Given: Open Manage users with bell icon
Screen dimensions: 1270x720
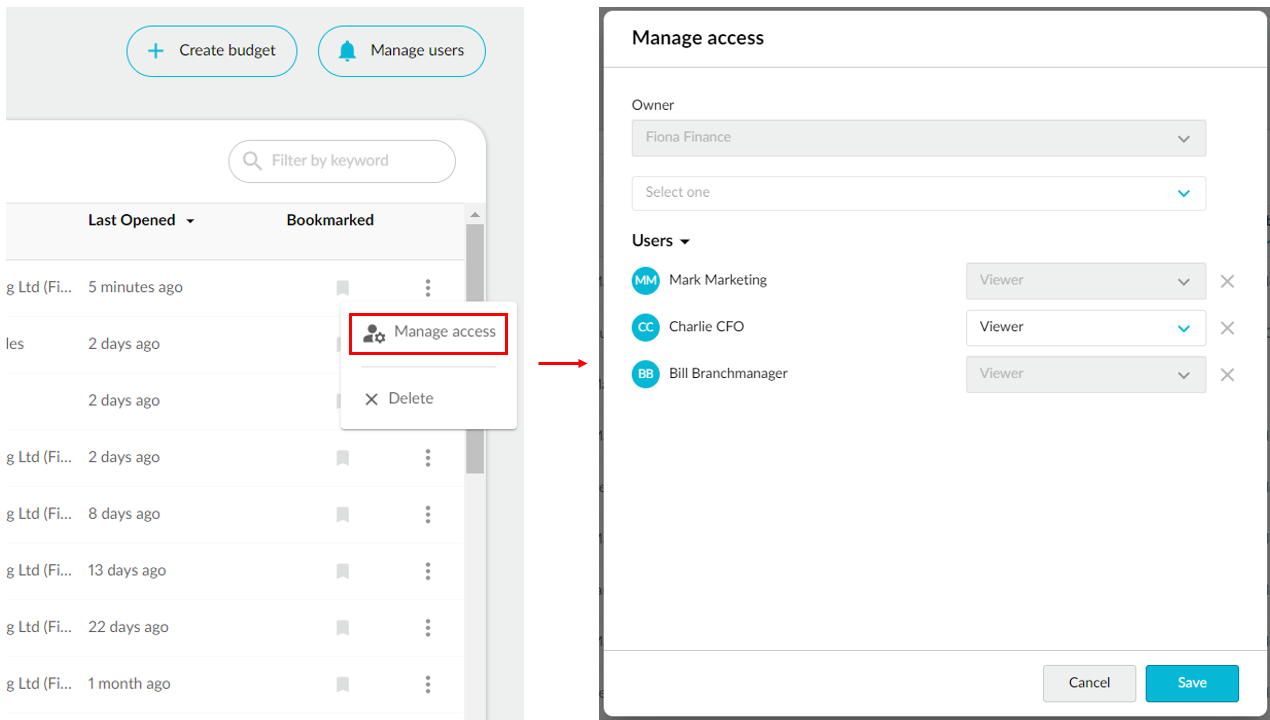Looking at the screenshot, I should [x=401, y=51].
